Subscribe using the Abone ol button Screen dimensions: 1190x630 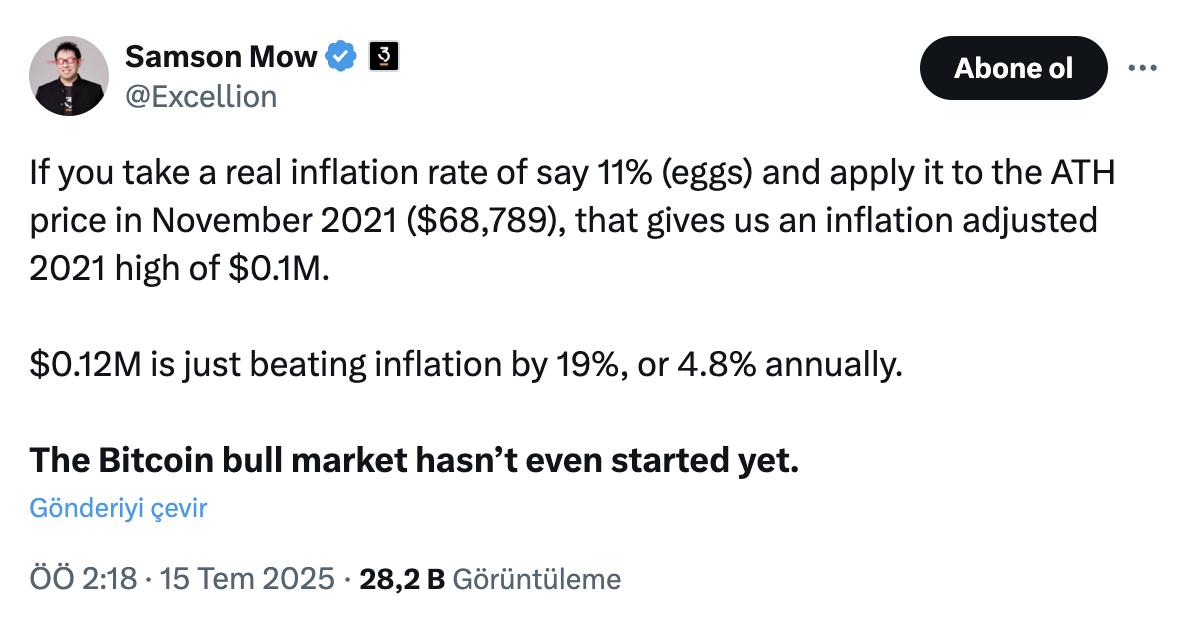(1013, 68)
